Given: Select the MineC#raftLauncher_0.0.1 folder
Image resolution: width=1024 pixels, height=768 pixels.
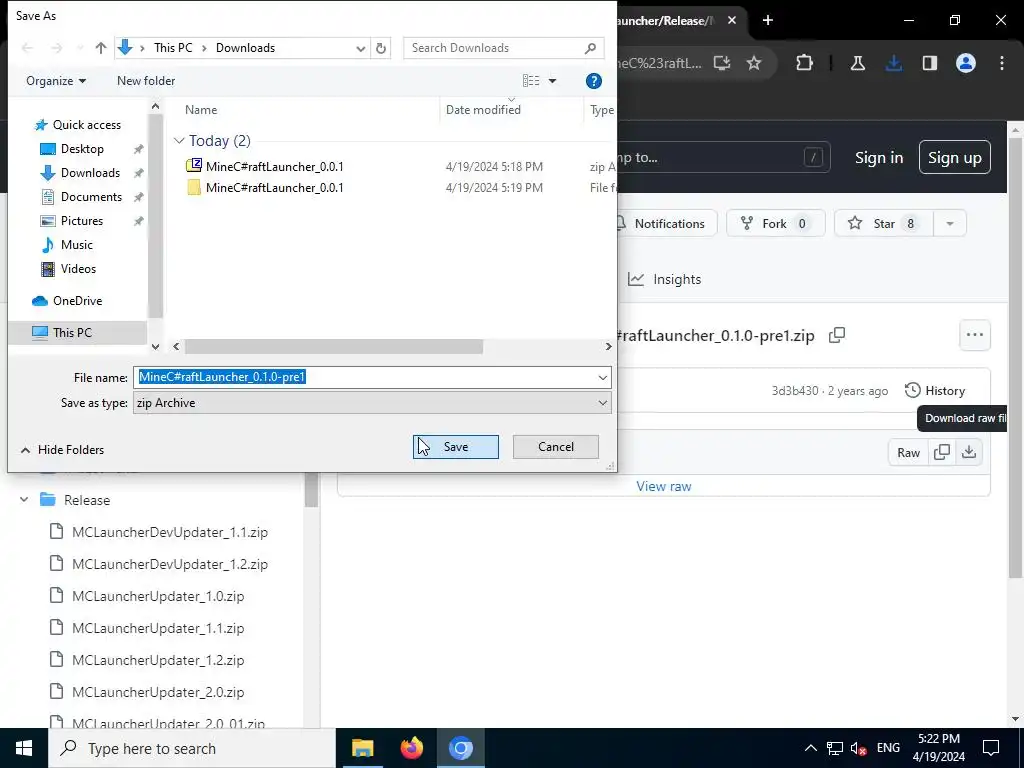Looking at the screenshot, I should (274, 187).
